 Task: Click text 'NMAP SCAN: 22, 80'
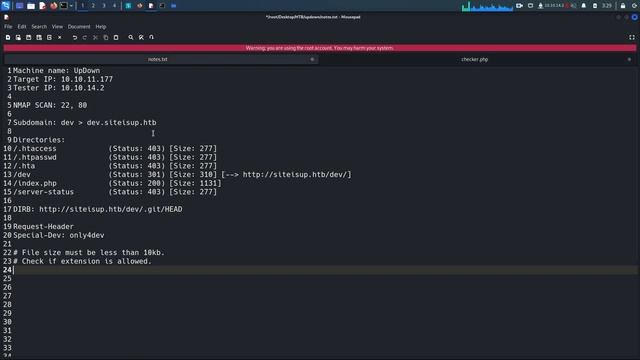click(50, 105)
